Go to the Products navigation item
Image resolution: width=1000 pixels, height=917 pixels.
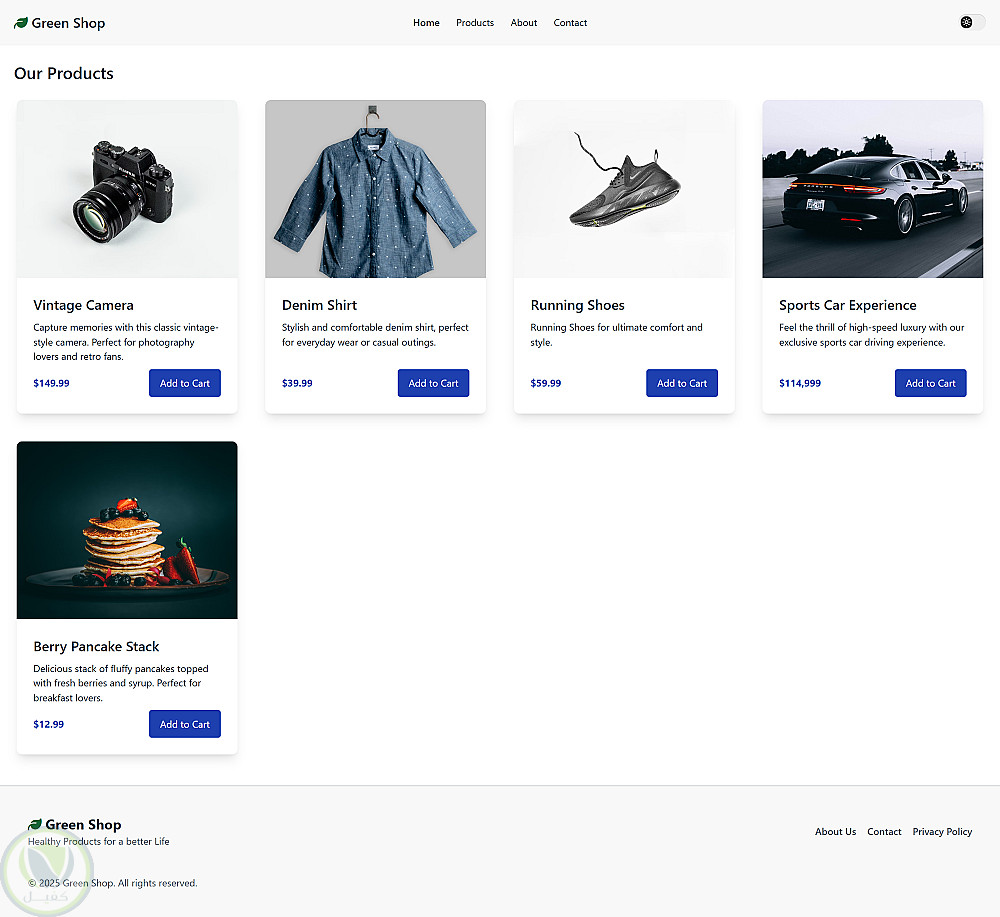pos(475,23)
